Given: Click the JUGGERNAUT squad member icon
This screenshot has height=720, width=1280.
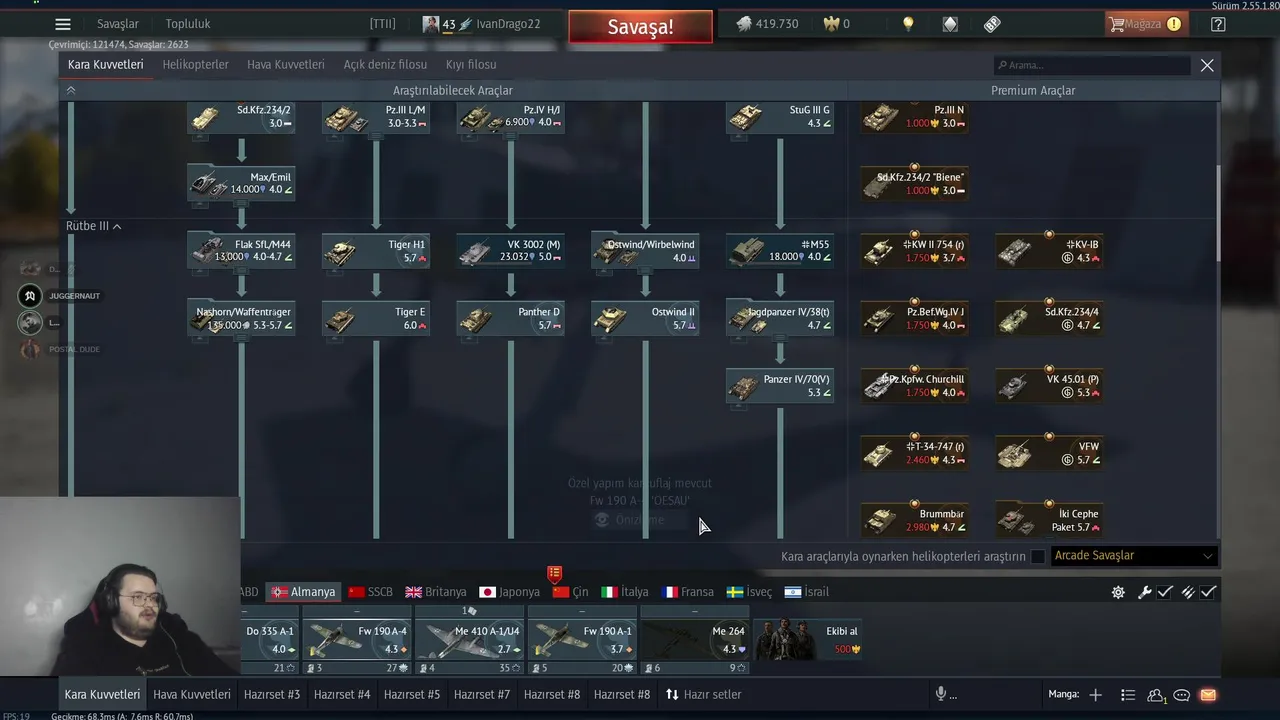Looking at the screenshot, I should [x=31, y=296].
